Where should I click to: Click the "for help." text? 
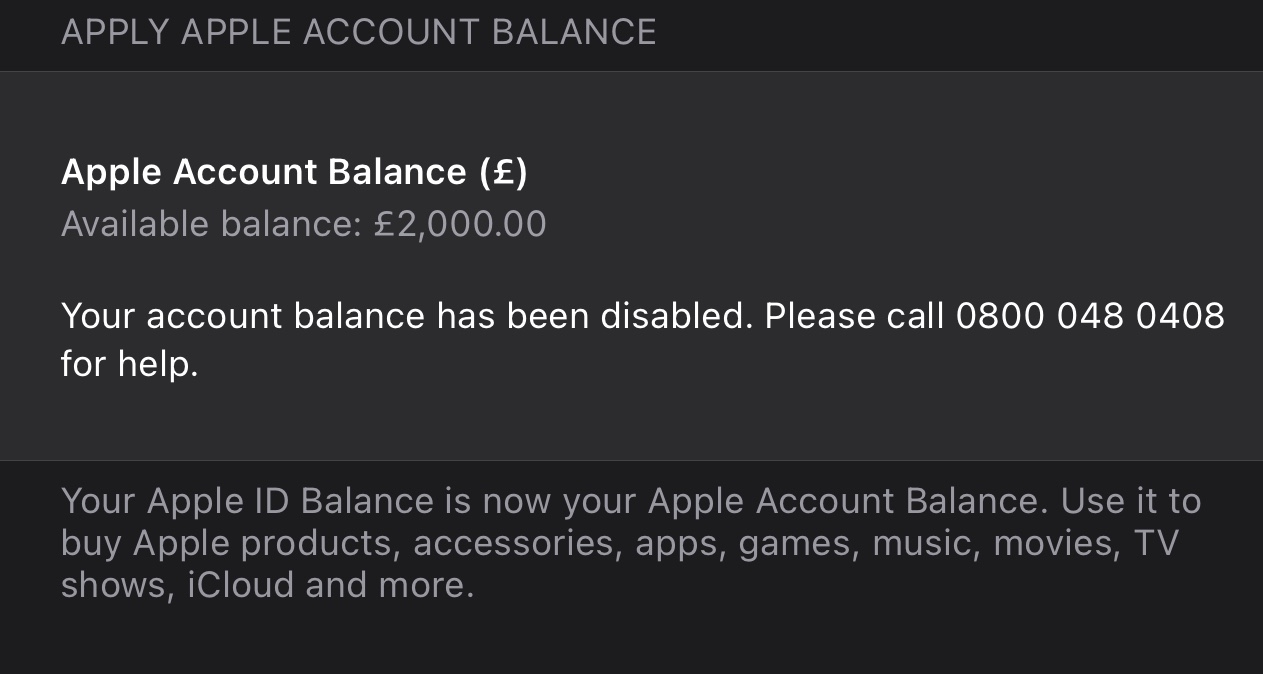click(x=130, y=362)
